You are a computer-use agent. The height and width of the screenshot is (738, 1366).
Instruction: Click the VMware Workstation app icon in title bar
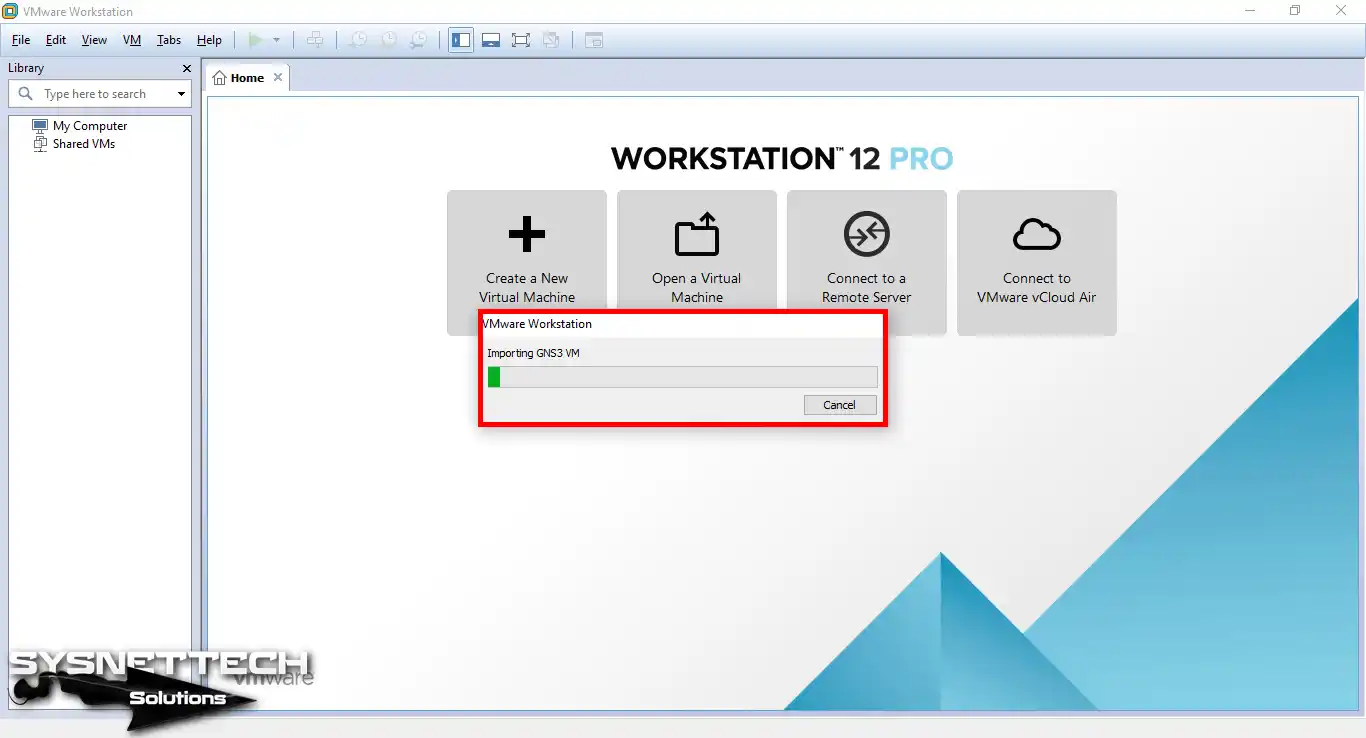[x=10, y=11]
